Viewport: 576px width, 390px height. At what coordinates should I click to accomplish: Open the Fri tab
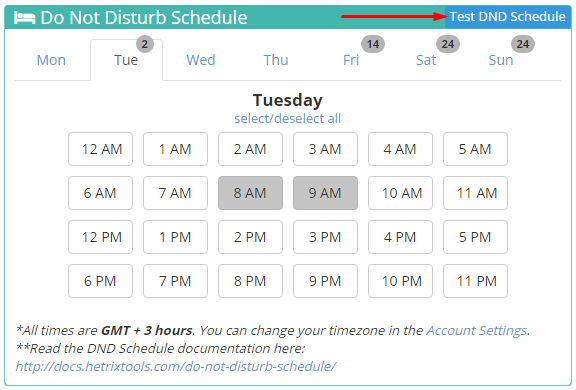[351, 60]
